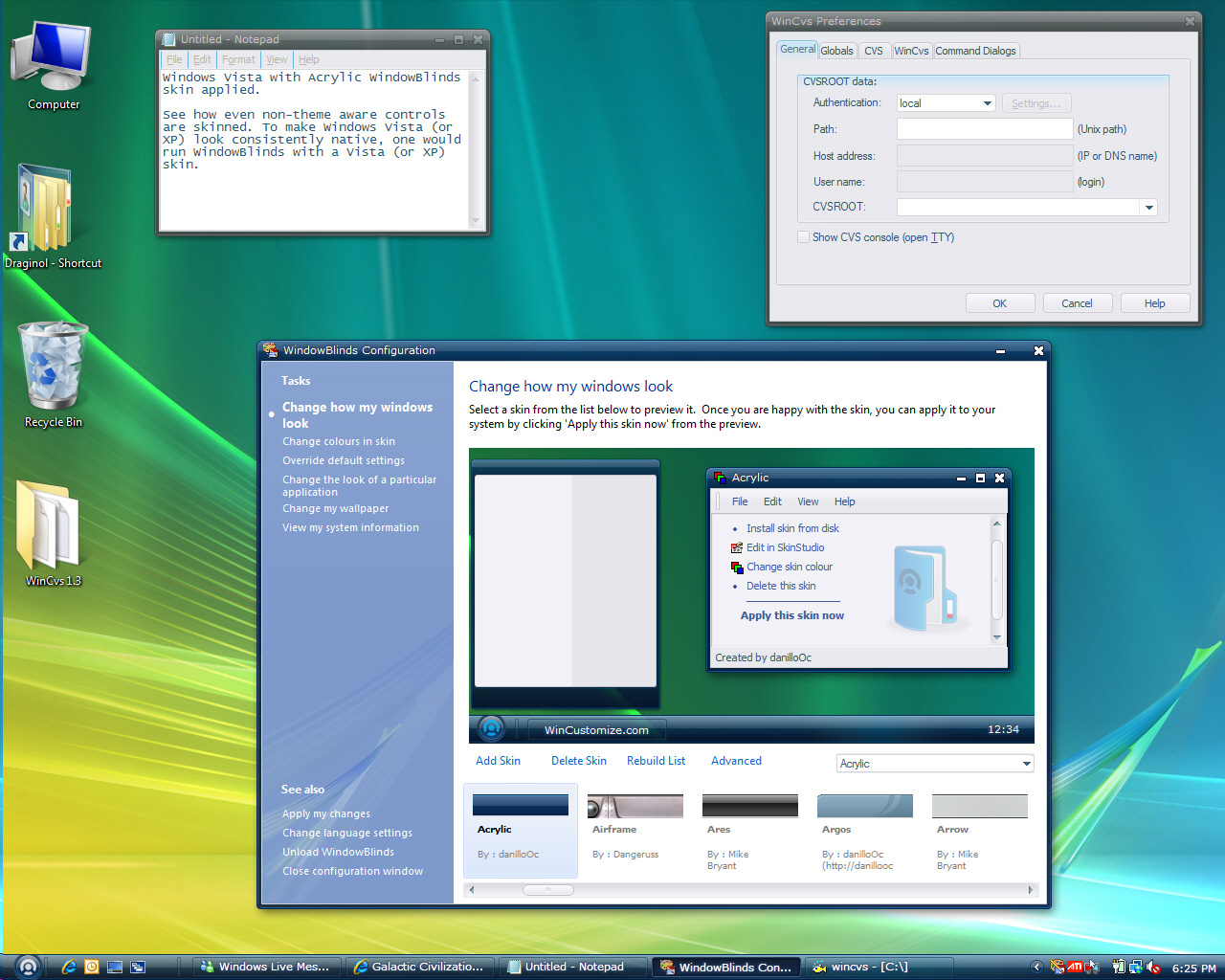Click Help button in WinCvs Preferences
1225x980 pixels.
tap(1155, 303)
